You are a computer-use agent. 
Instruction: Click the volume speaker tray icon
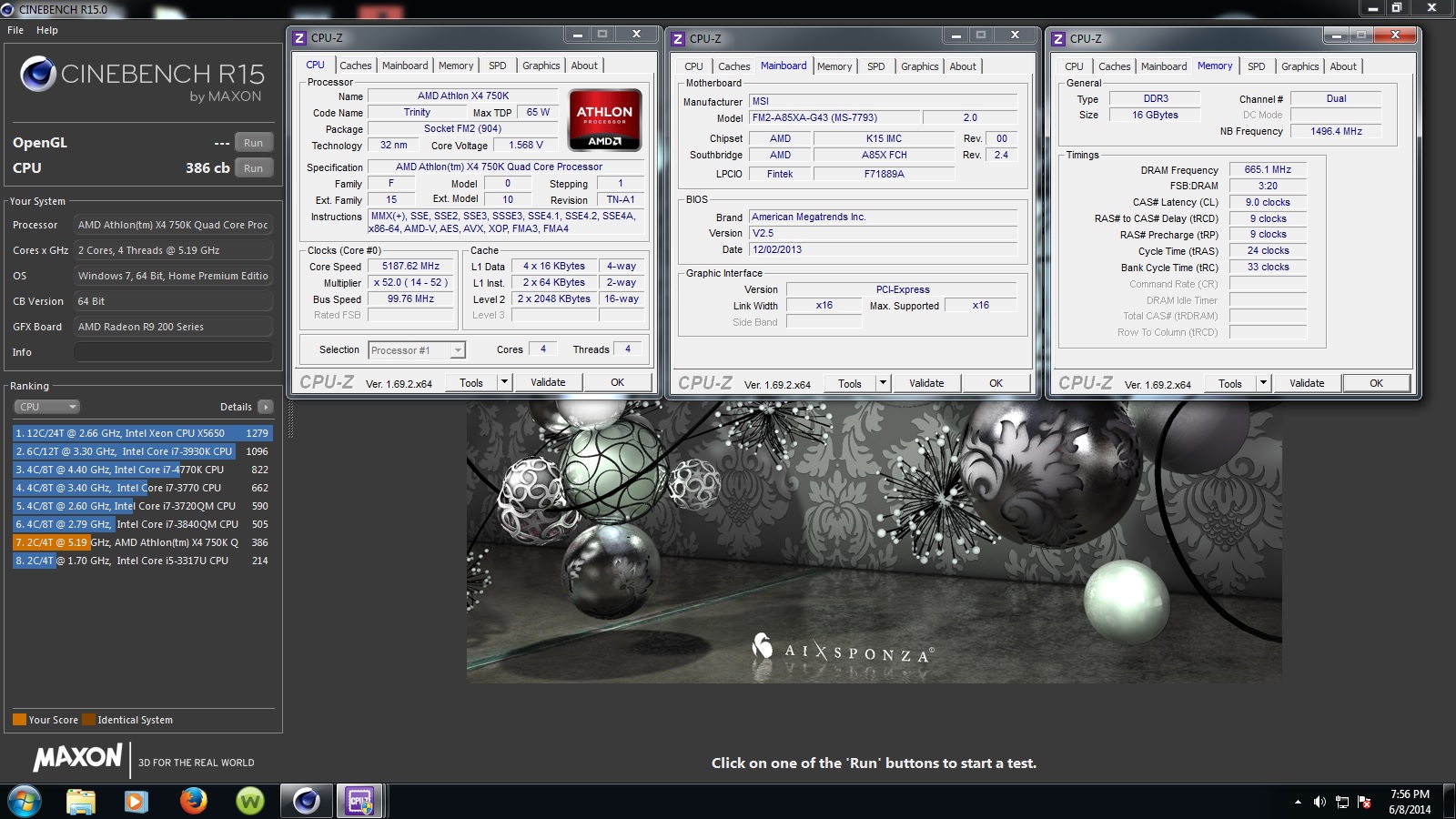pos(1319,802)
